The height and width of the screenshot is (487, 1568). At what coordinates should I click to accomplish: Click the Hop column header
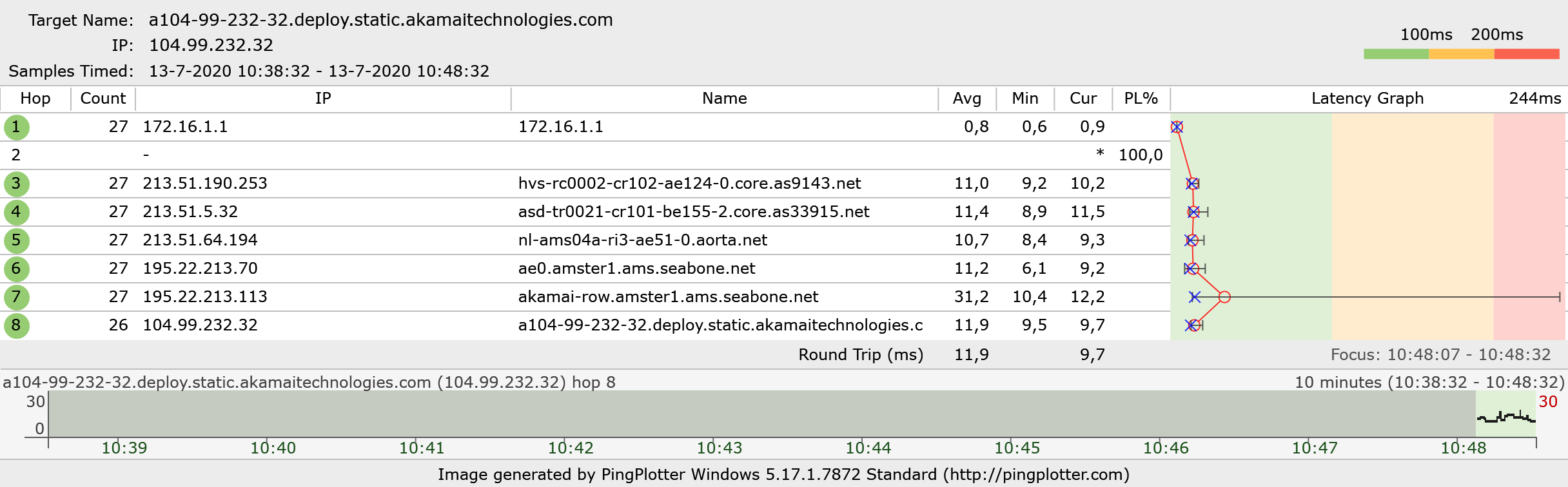pos(35,99)
